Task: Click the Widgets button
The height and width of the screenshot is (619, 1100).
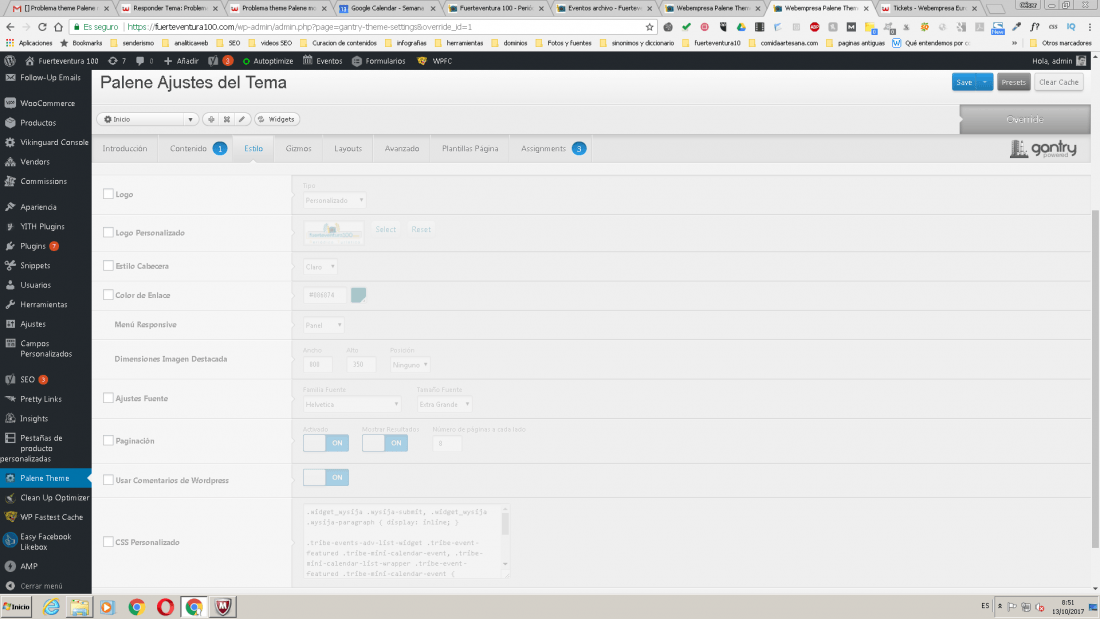Action: (x=277, y=119)
